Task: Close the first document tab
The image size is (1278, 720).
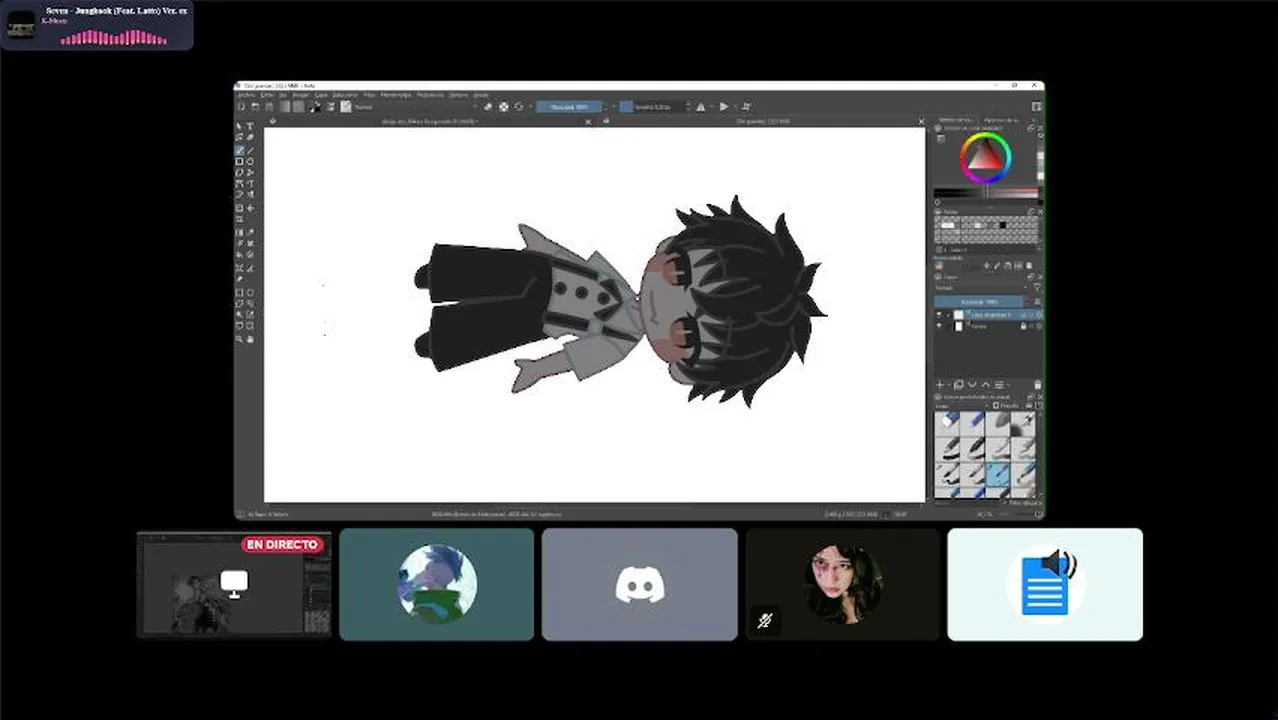Action: coord(589,121)
